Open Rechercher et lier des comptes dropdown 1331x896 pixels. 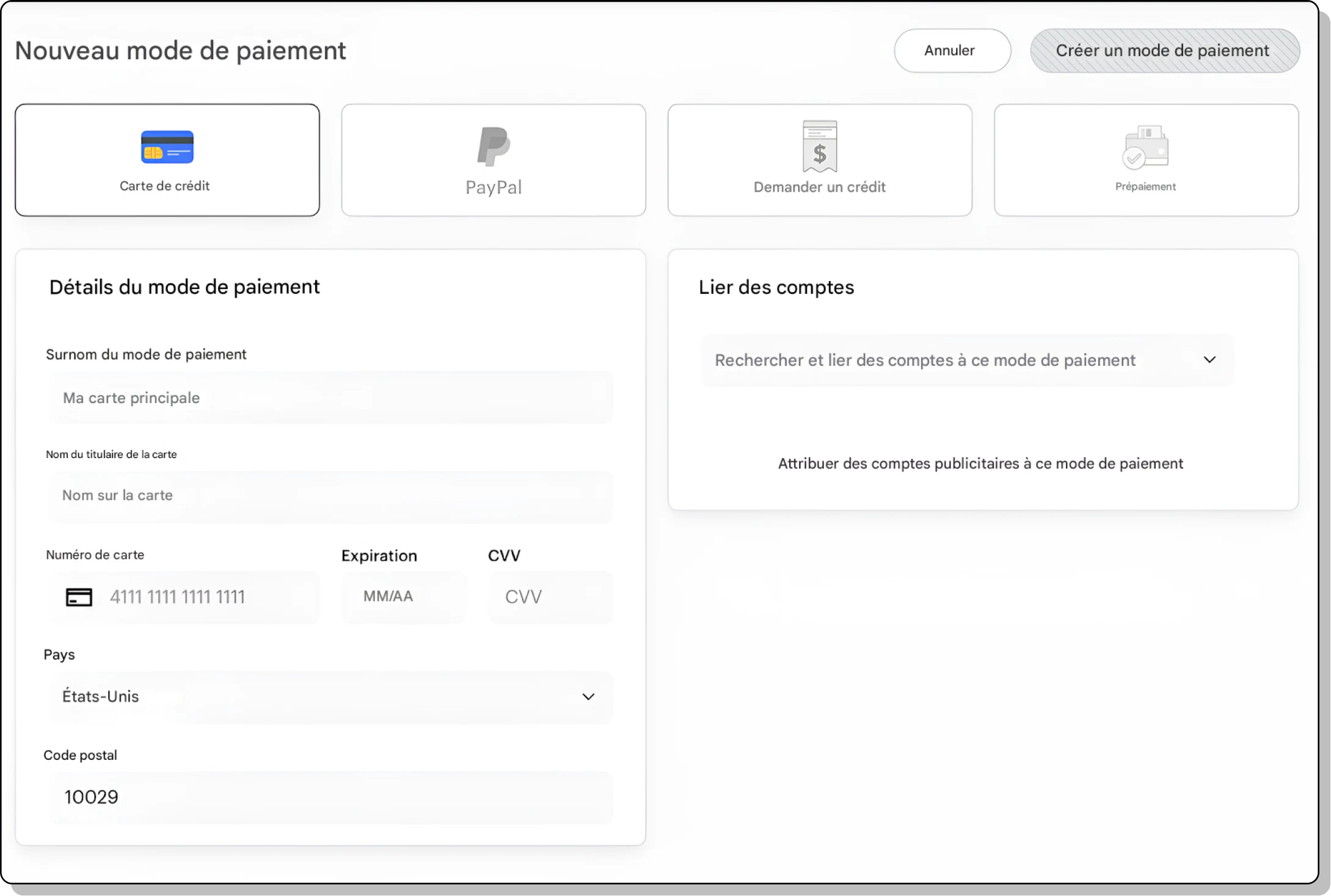click(x=967, y=360)
